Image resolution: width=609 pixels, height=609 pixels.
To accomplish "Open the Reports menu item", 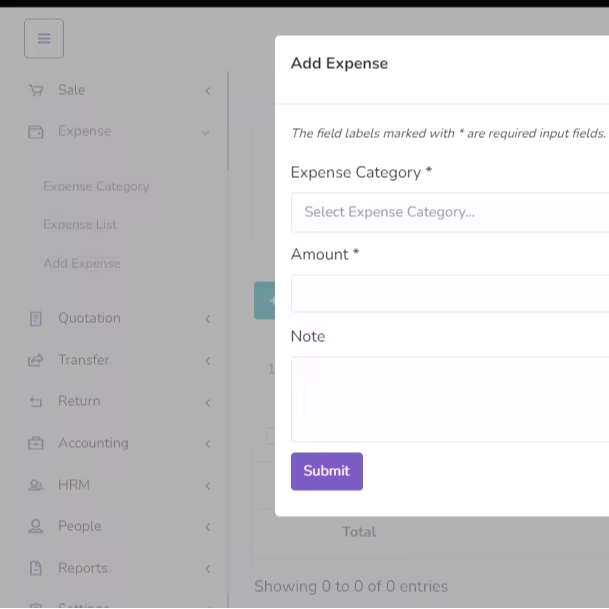I will point(83,568).
